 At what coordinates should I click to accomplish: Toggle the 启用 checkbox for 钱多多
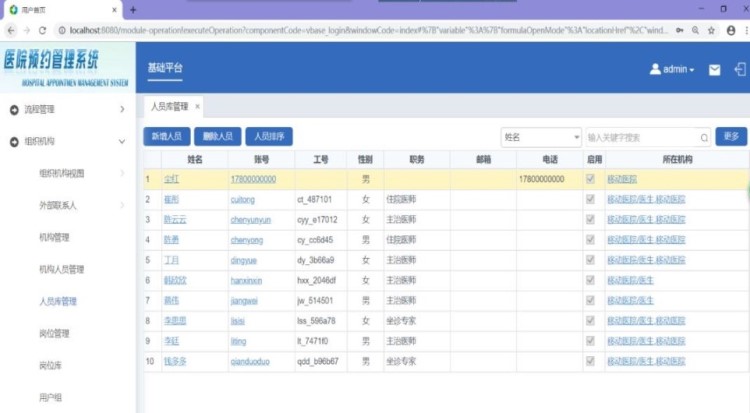[590, 360]
